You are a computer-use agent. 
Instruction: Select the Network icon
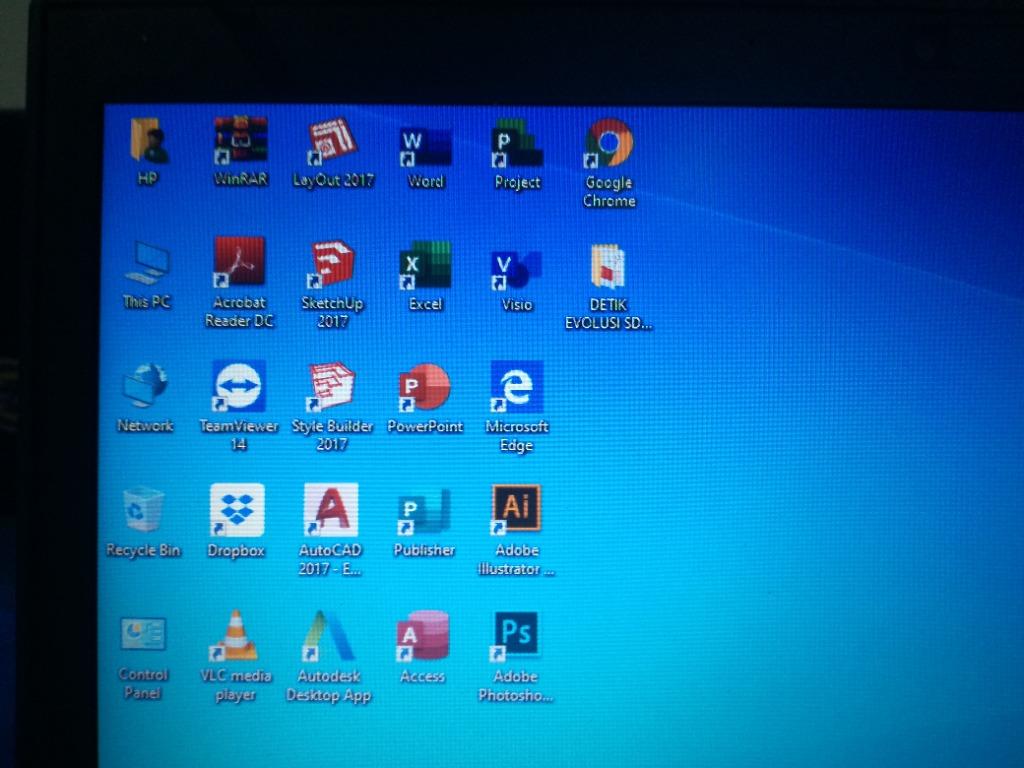click(146, 385)
